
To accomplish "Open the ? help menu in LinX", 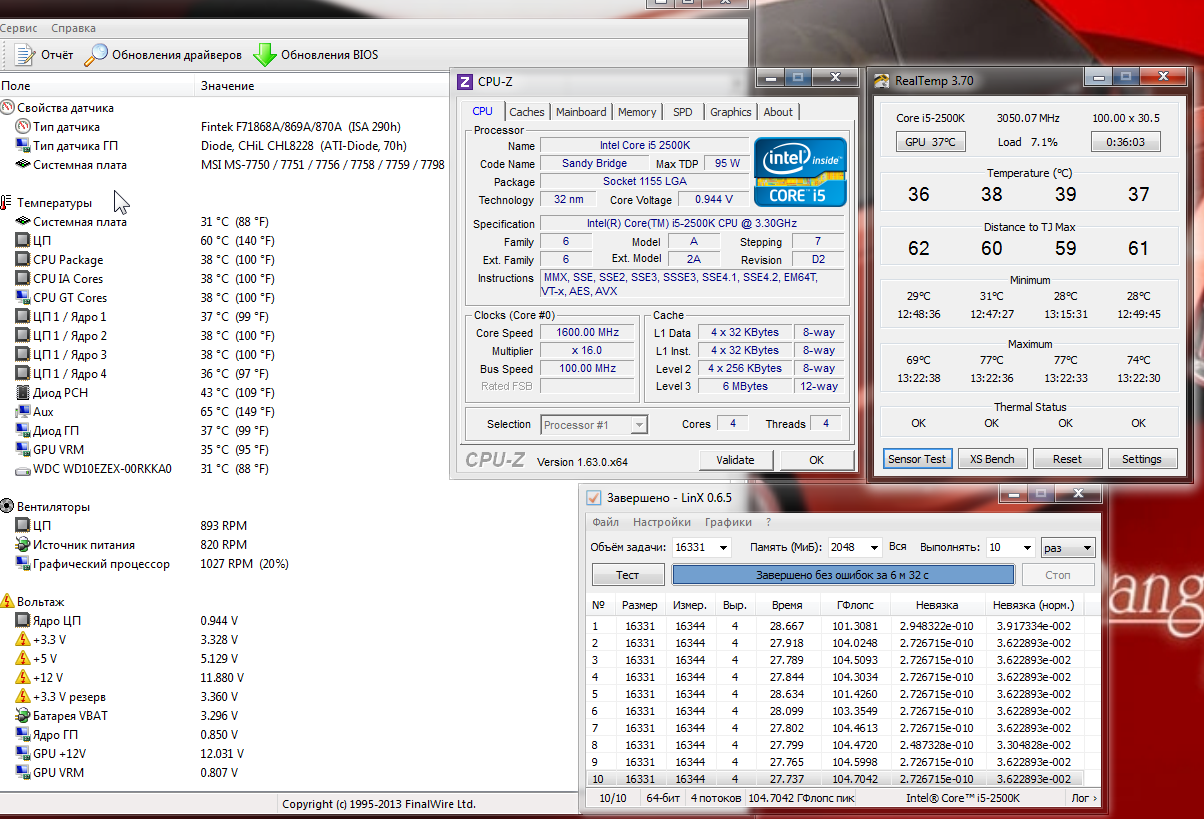I will [769, 522].
